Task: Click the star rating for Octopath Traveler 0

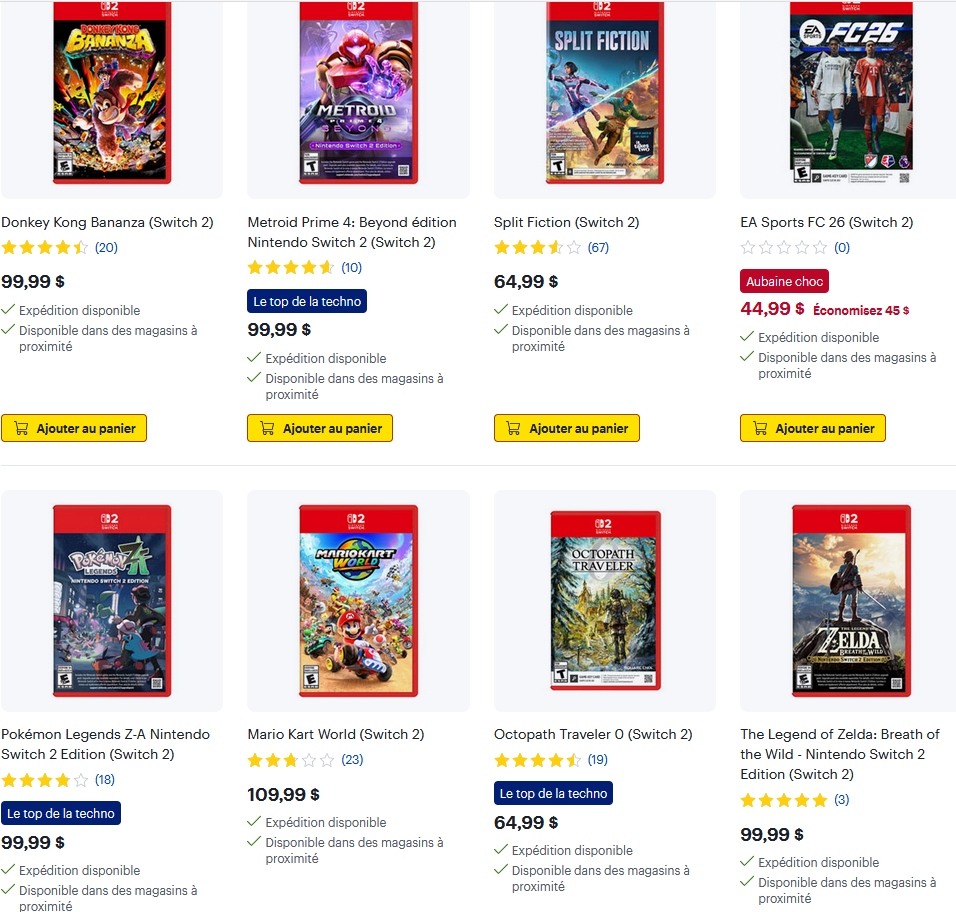Action: click(x=538, y=760)
